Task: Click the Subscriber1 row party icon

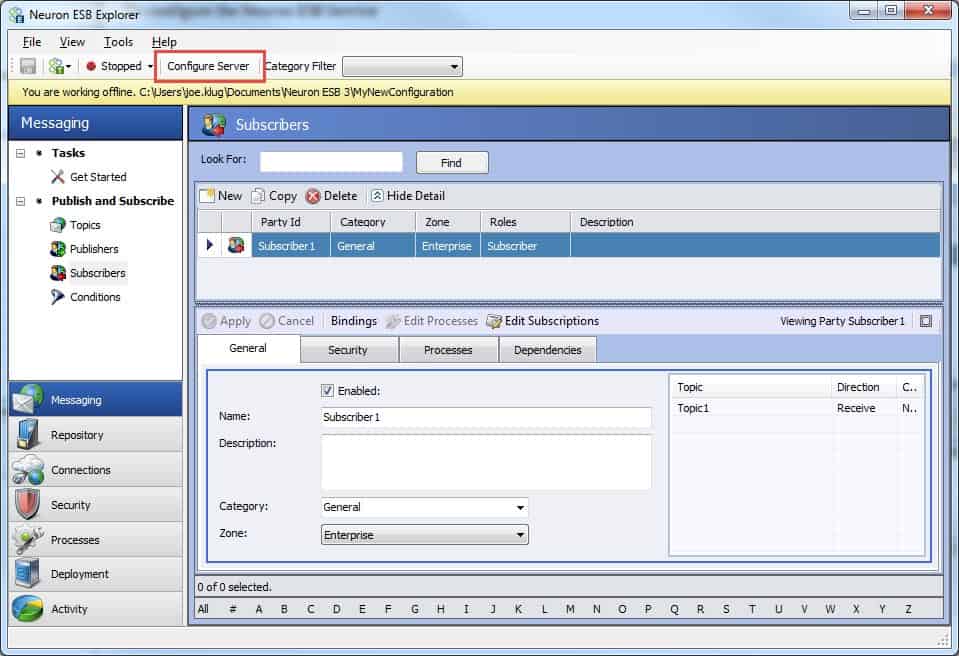Action: click(x=236, y=245)
